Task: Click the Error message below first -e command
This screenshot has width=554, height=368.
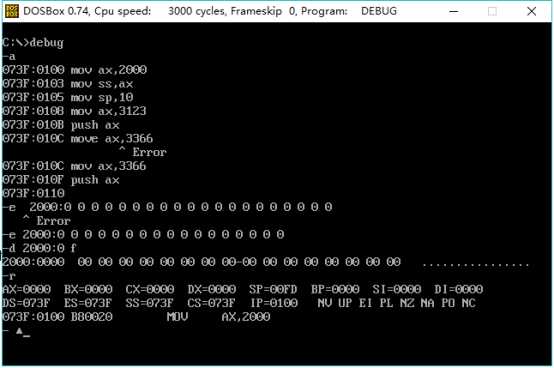Action: (47, 221)
